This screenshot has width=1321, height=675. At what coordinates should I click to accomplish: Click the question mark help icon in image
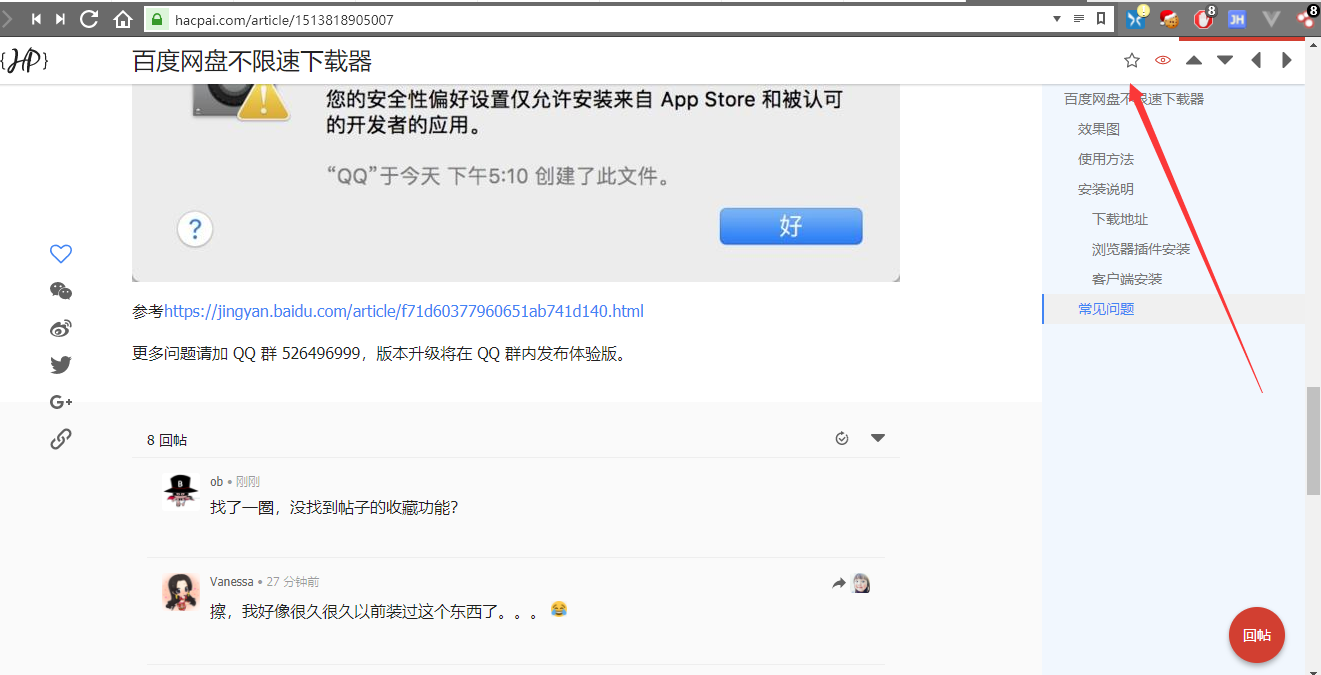[195, 229]
